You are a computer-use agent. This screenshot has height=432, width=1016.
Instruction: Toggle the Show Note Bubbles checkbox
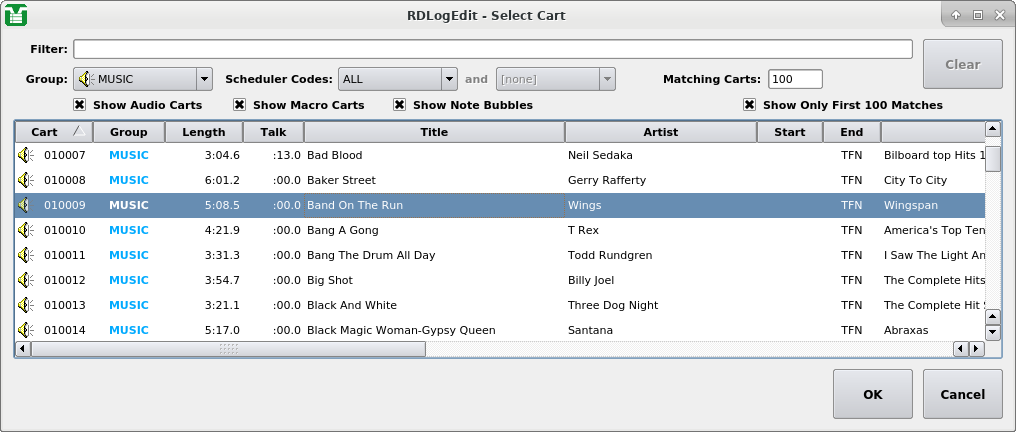pos(400,105)
